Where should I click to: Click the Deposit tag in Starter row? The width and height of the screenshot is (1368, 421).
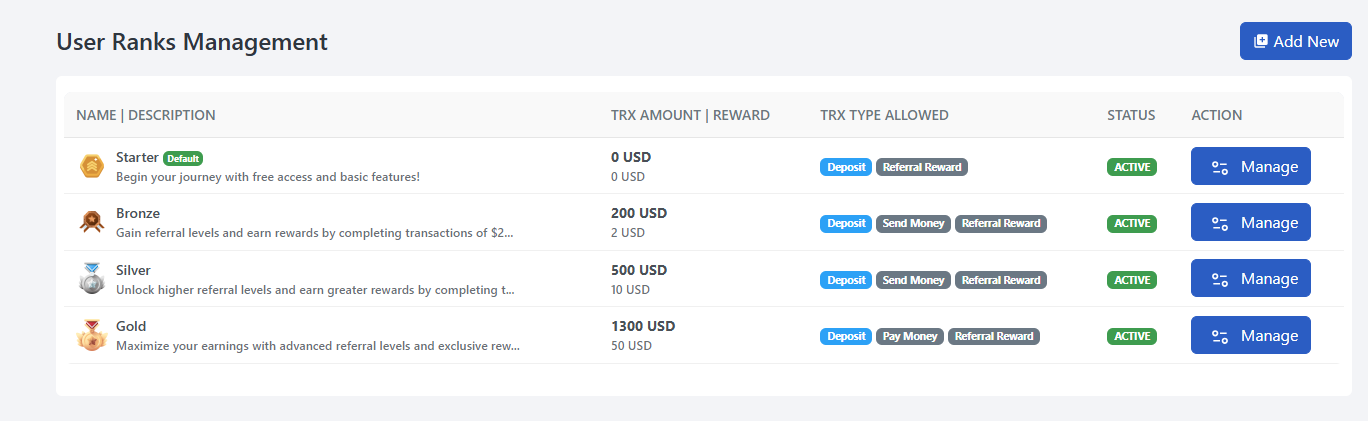click(x=846, y=167)
